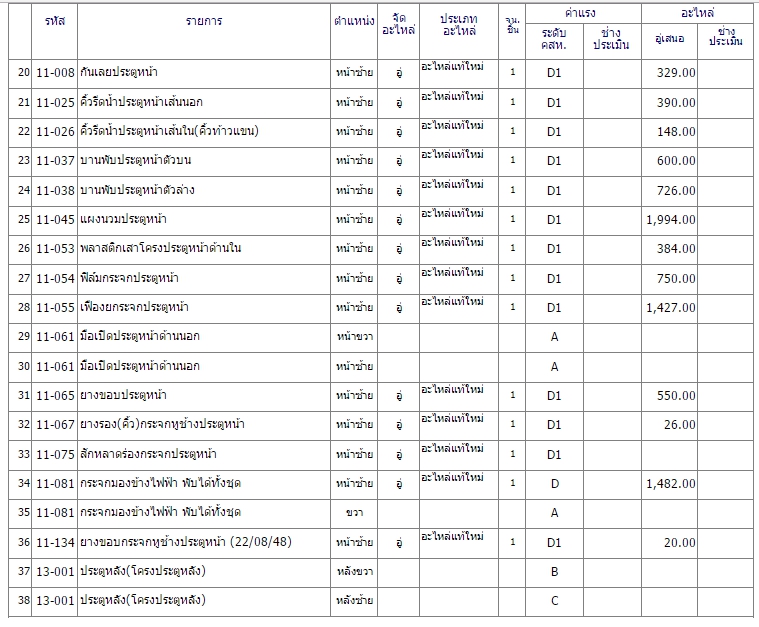Click row number 20

(24, 73)
